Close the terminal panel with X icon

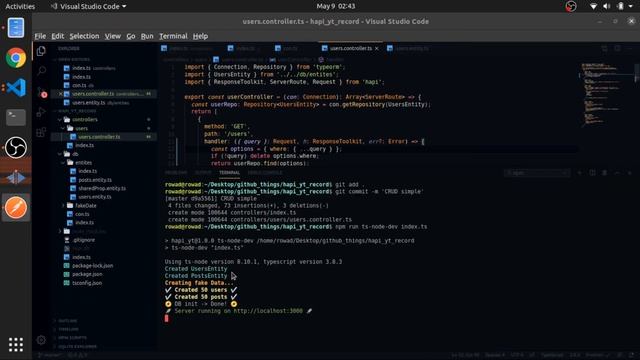[630, 173]
